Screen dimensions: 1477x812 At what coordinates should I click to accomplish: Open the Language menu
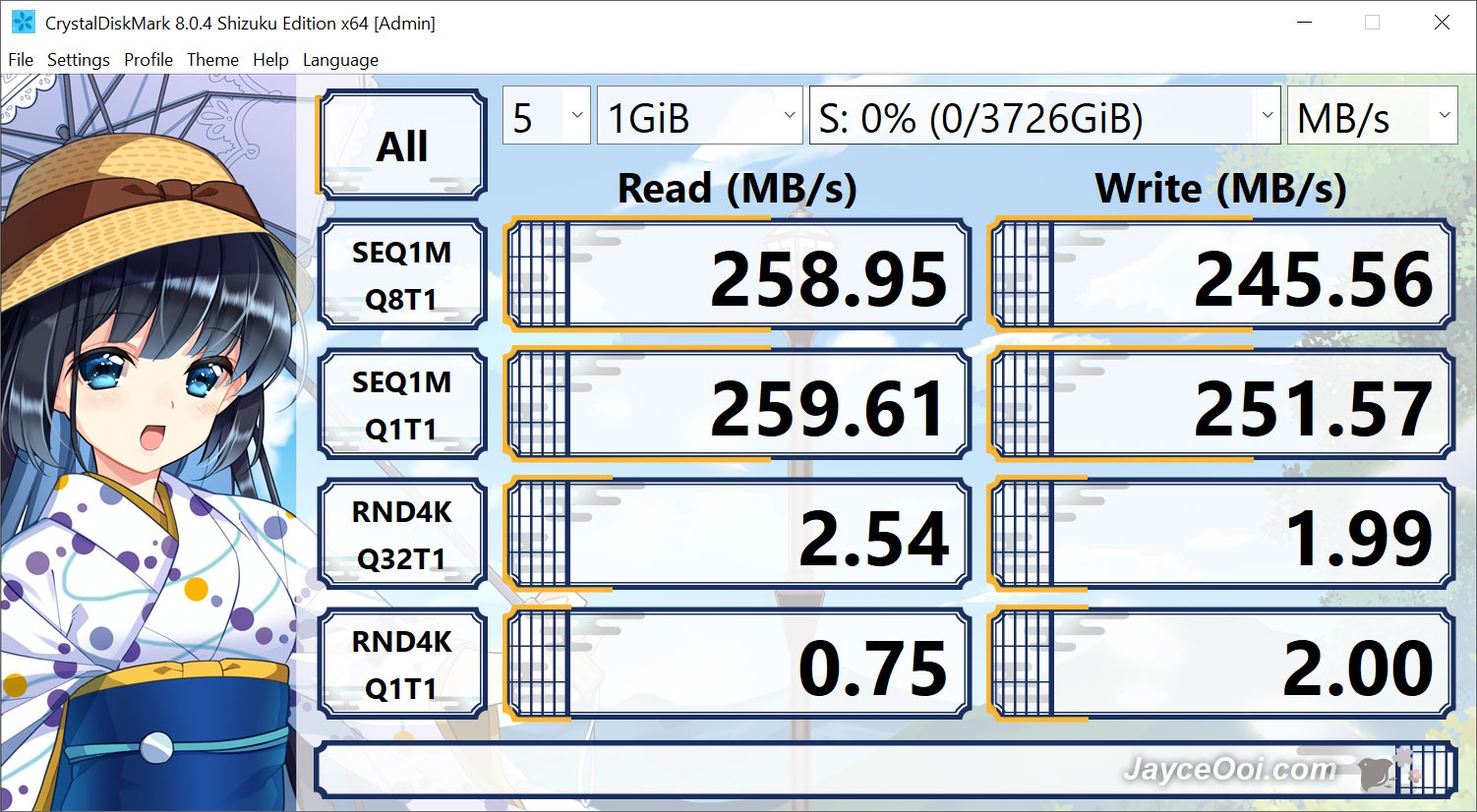(x=340, y=60)
